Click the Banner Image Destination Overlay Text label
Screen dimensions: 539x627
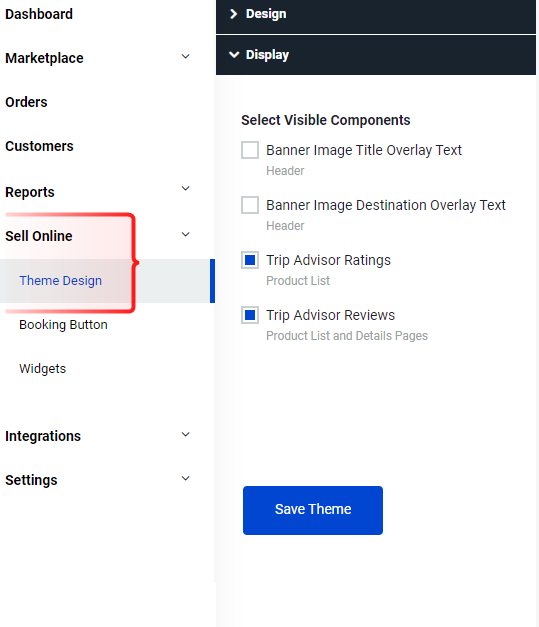pyautogui.click(x=386, y=205)
